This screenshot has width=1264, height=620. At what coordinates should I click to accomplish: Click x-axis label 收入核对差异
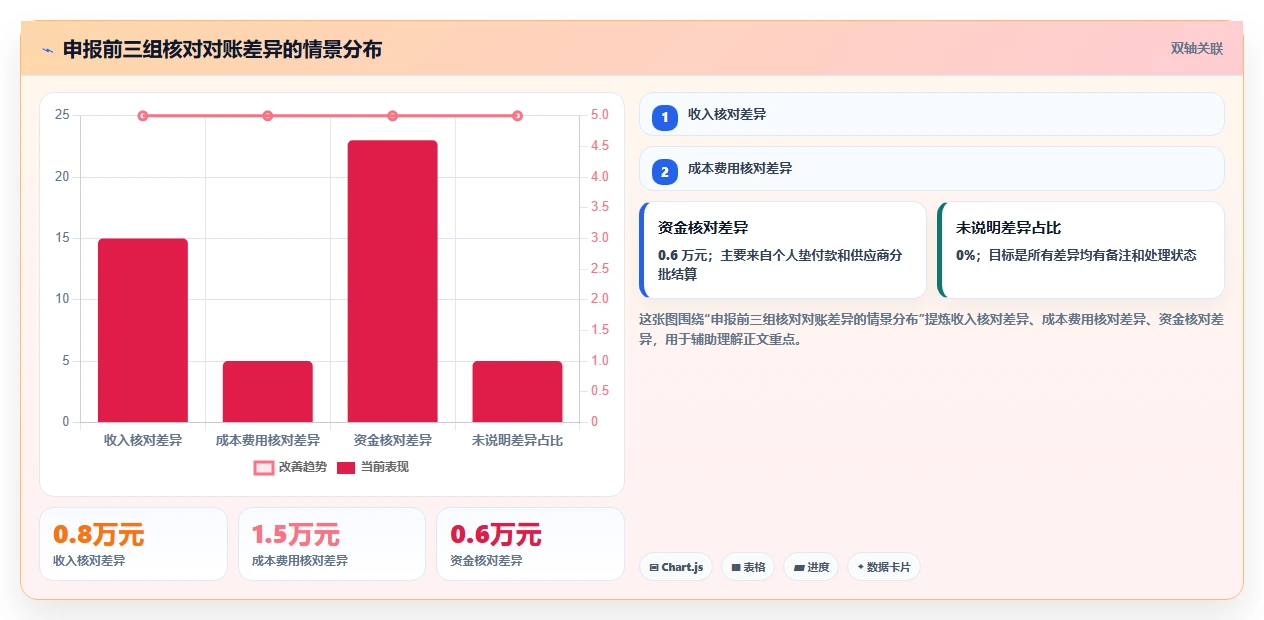point(143,440)
